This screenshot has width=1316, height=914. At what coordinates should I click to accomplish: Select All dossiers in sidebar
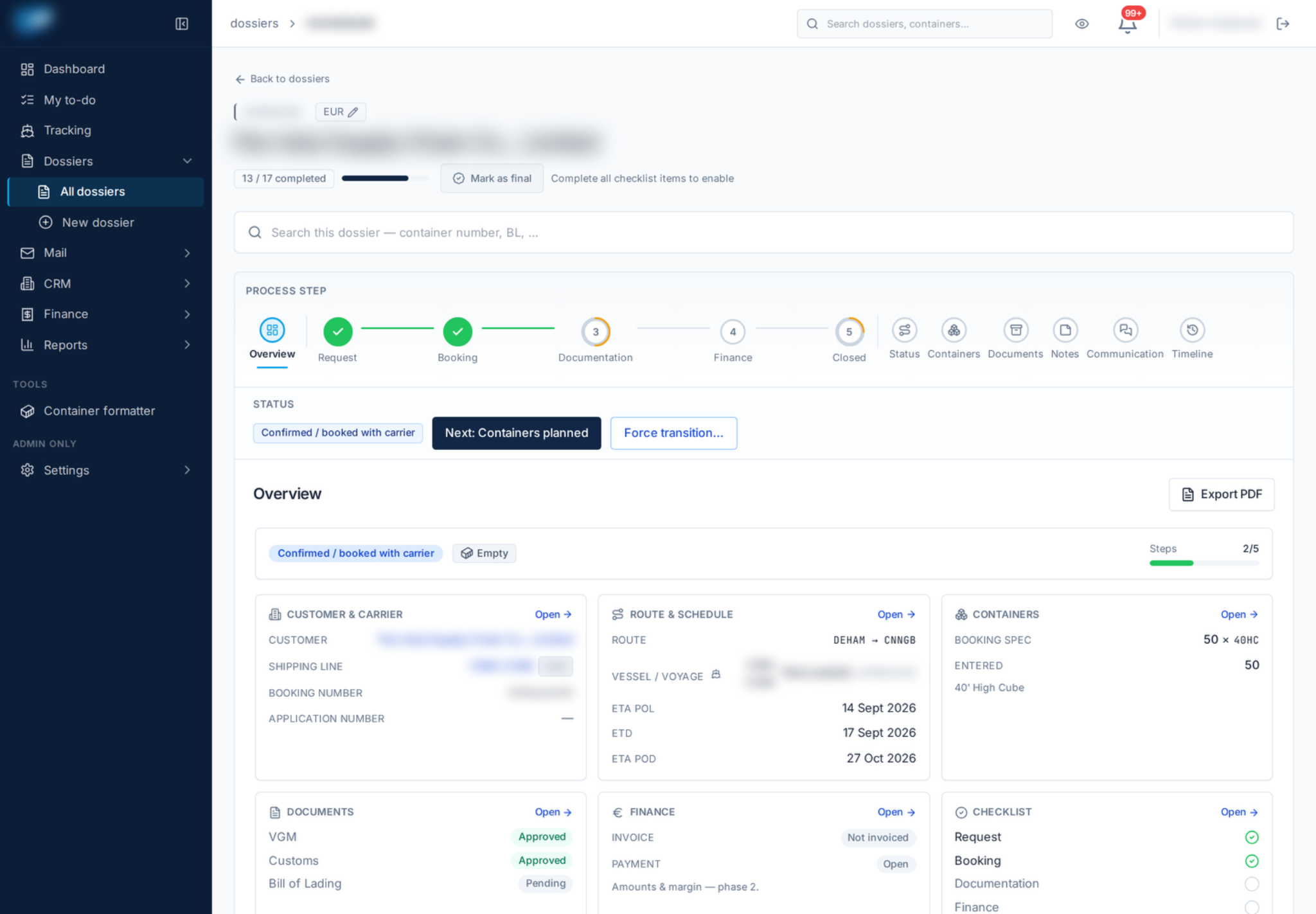point(105,192)
